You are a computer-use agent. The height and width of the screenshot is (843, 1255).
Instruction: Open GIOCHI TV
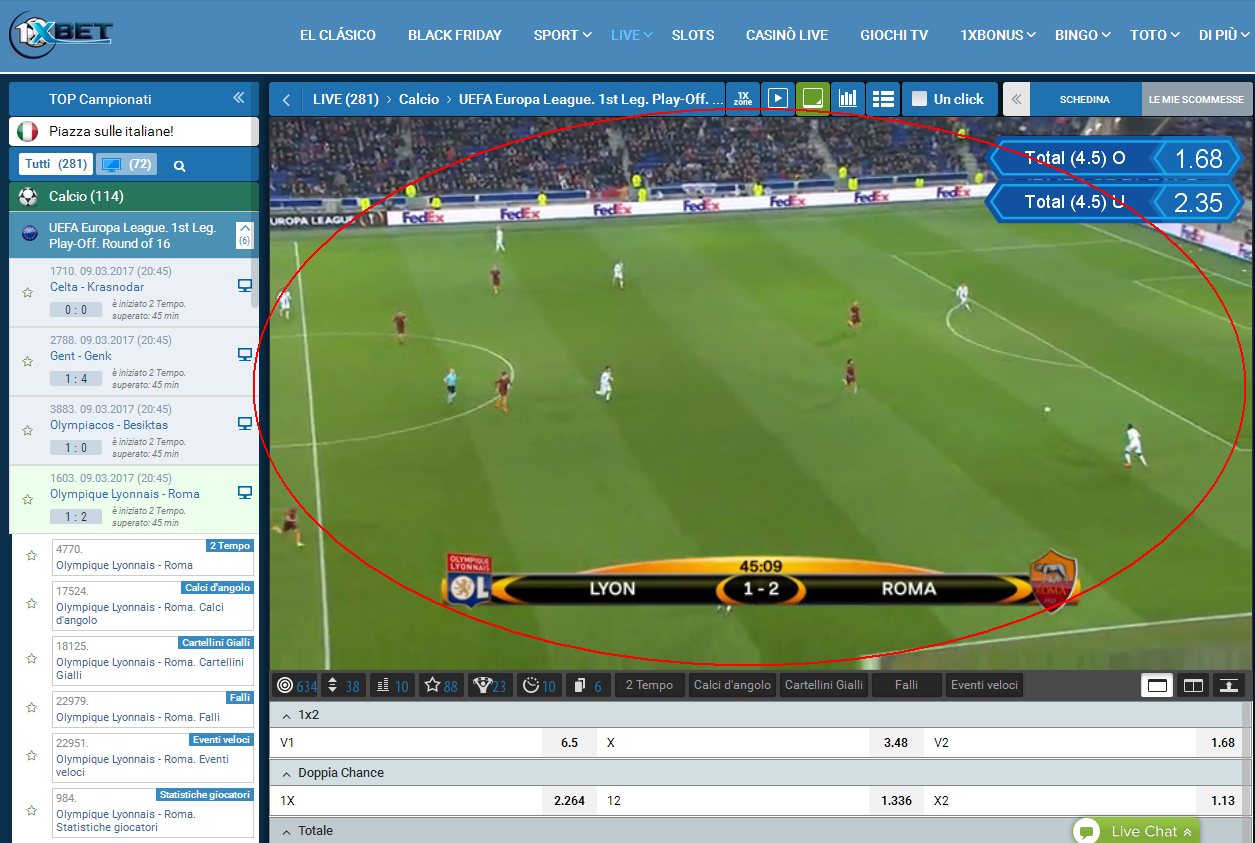point(894,35)
